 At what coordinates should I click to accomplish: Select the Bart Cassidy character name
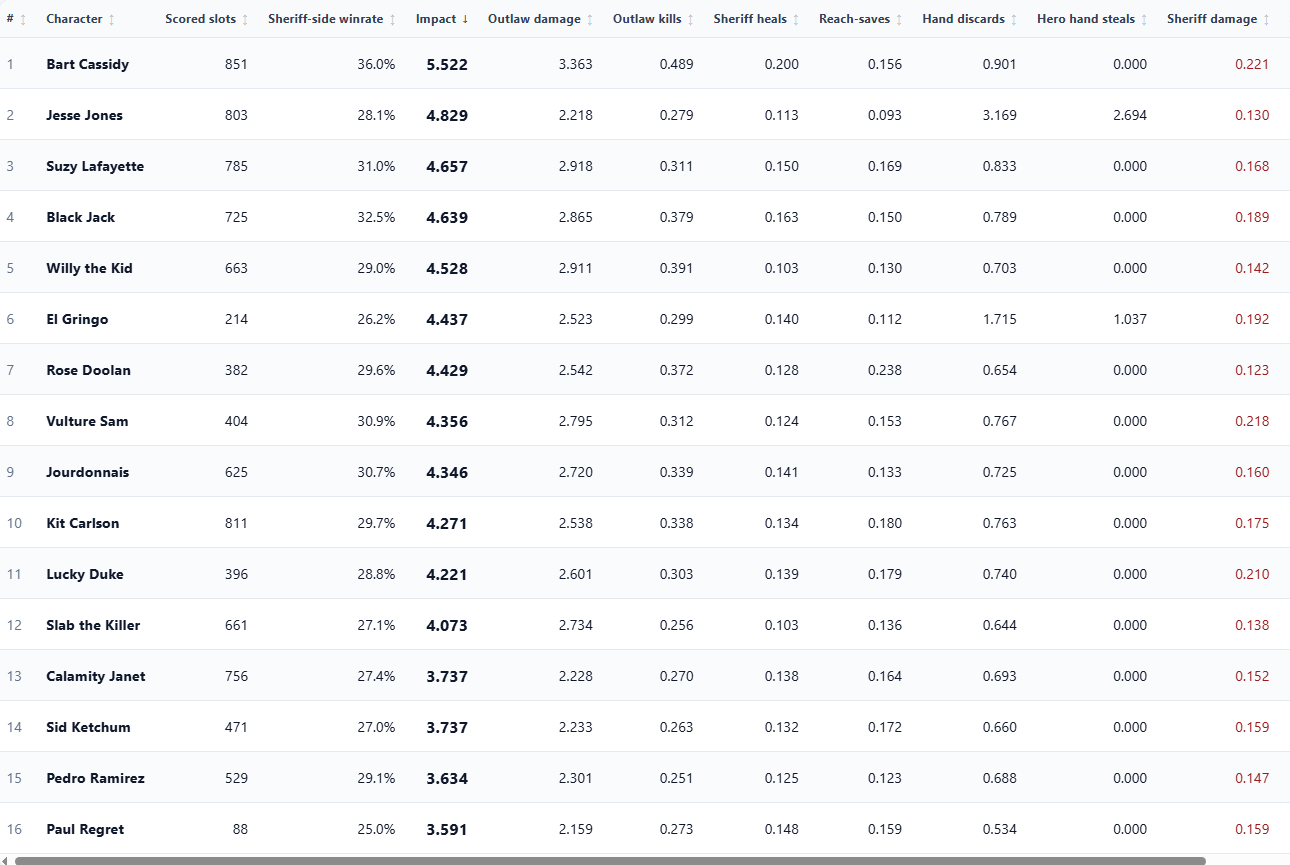(87, 64)
